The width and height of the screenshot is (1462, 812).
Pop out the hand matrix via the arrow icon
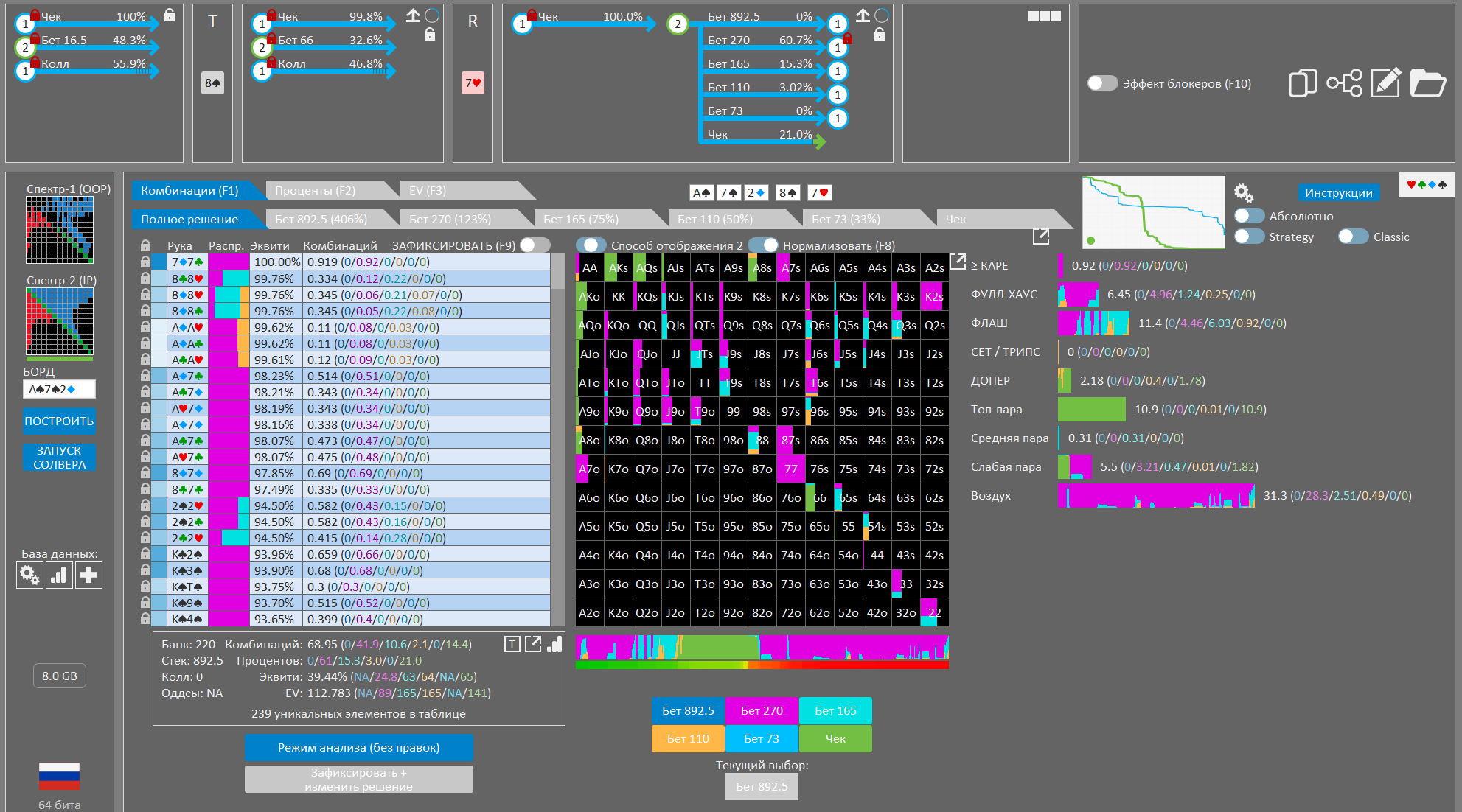click(x=958, y=261)
